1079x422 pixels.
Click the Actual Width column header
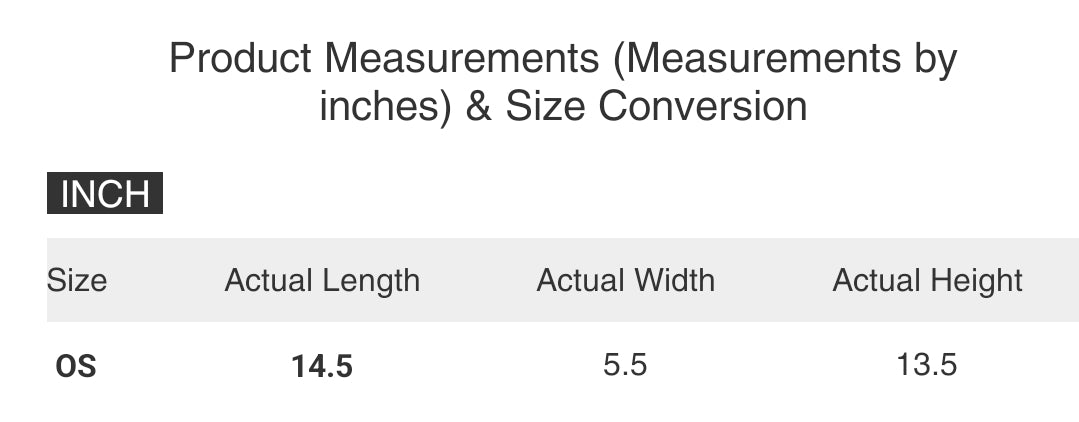(x=625, y=280)
